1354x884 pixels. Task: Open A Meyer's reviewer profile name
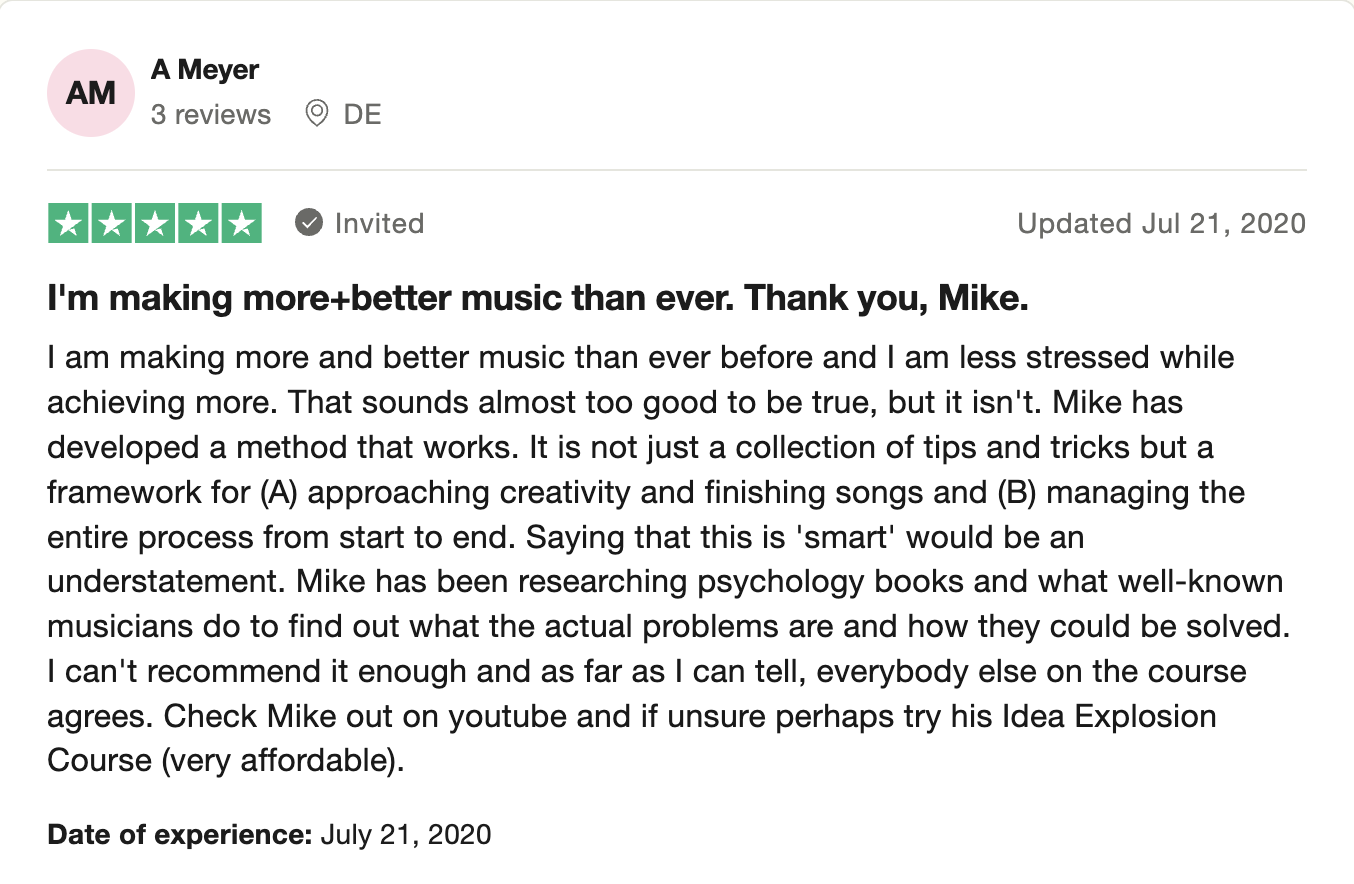click(x=205, y=70)
